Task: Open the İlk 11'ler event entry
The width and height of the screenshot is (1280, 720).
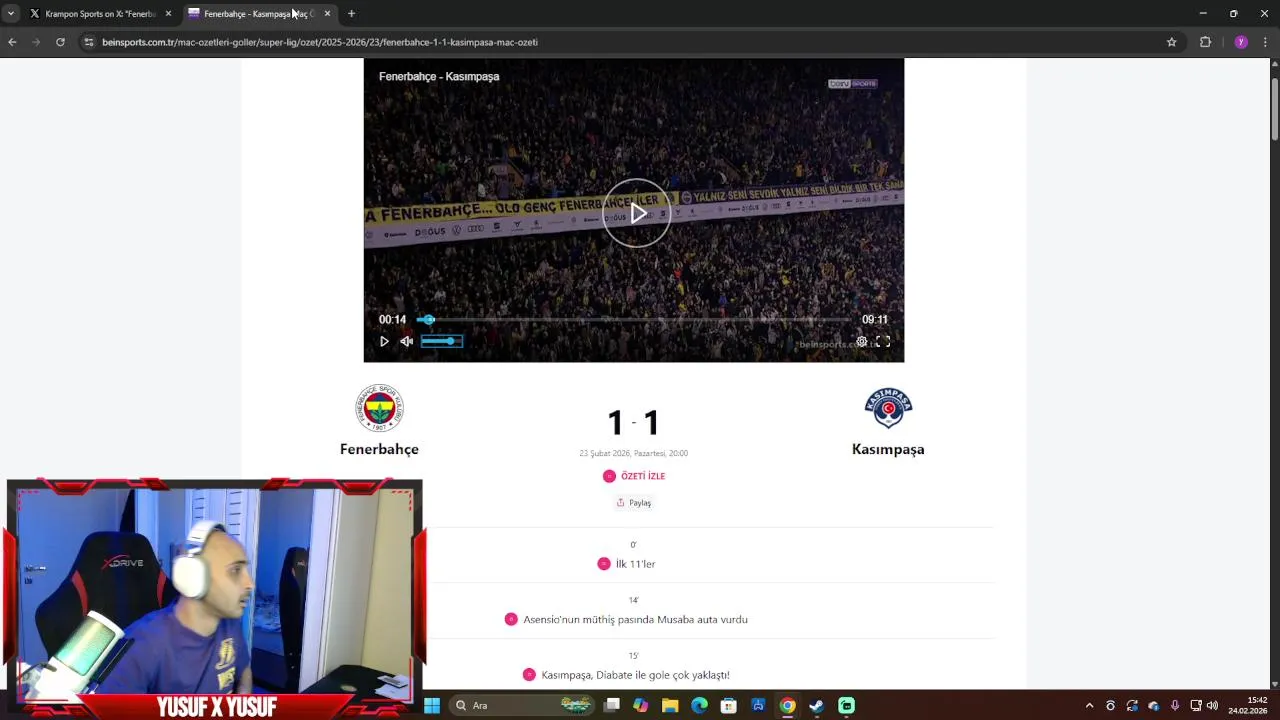Action: 635,564
